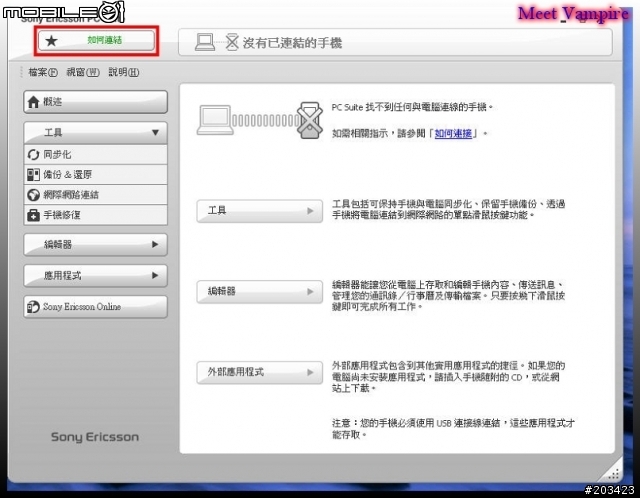This screenshot has height=498, width=640.
Task: Open the 說明(H) menu
Action: (x=124, y=72)
